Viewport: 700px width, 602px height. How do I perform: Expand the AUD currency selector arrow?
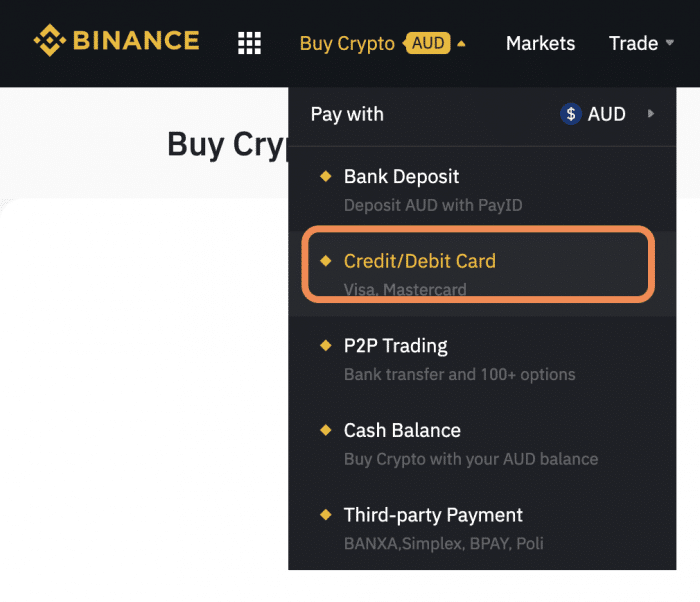[650, 114]
